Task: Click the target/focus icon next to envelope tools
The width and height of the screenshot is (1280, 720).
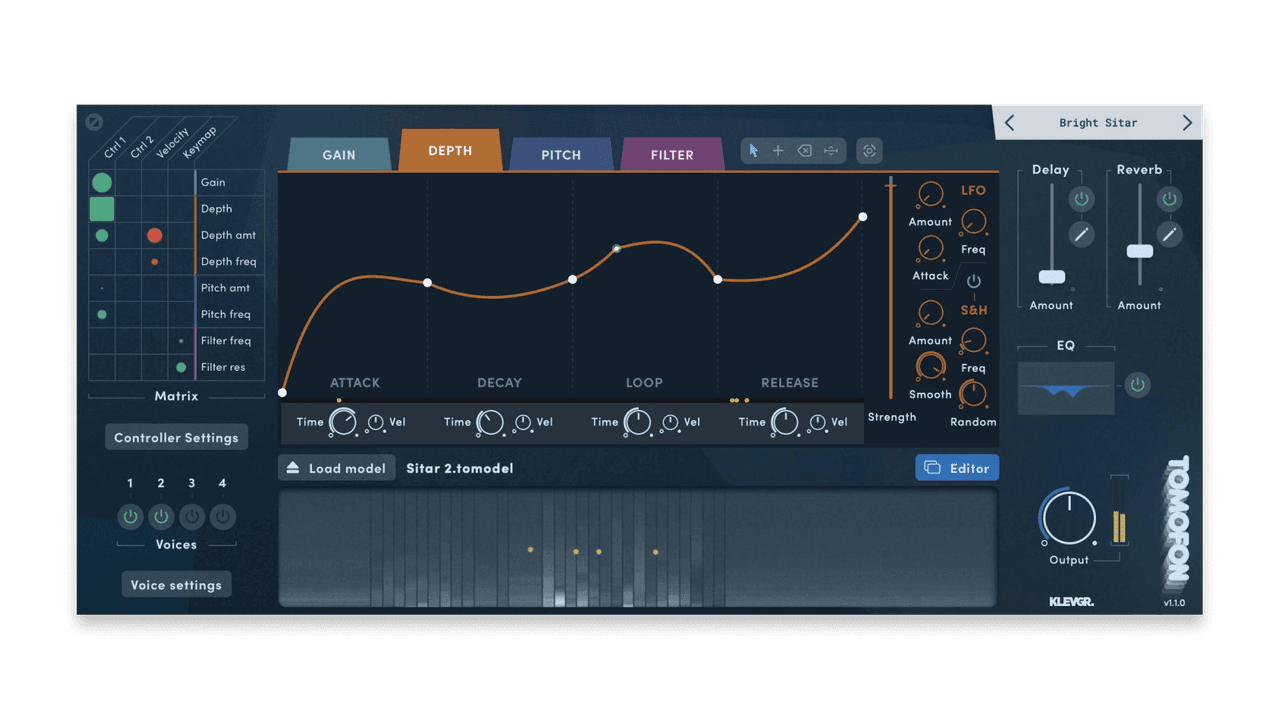Action: point(868,150)
